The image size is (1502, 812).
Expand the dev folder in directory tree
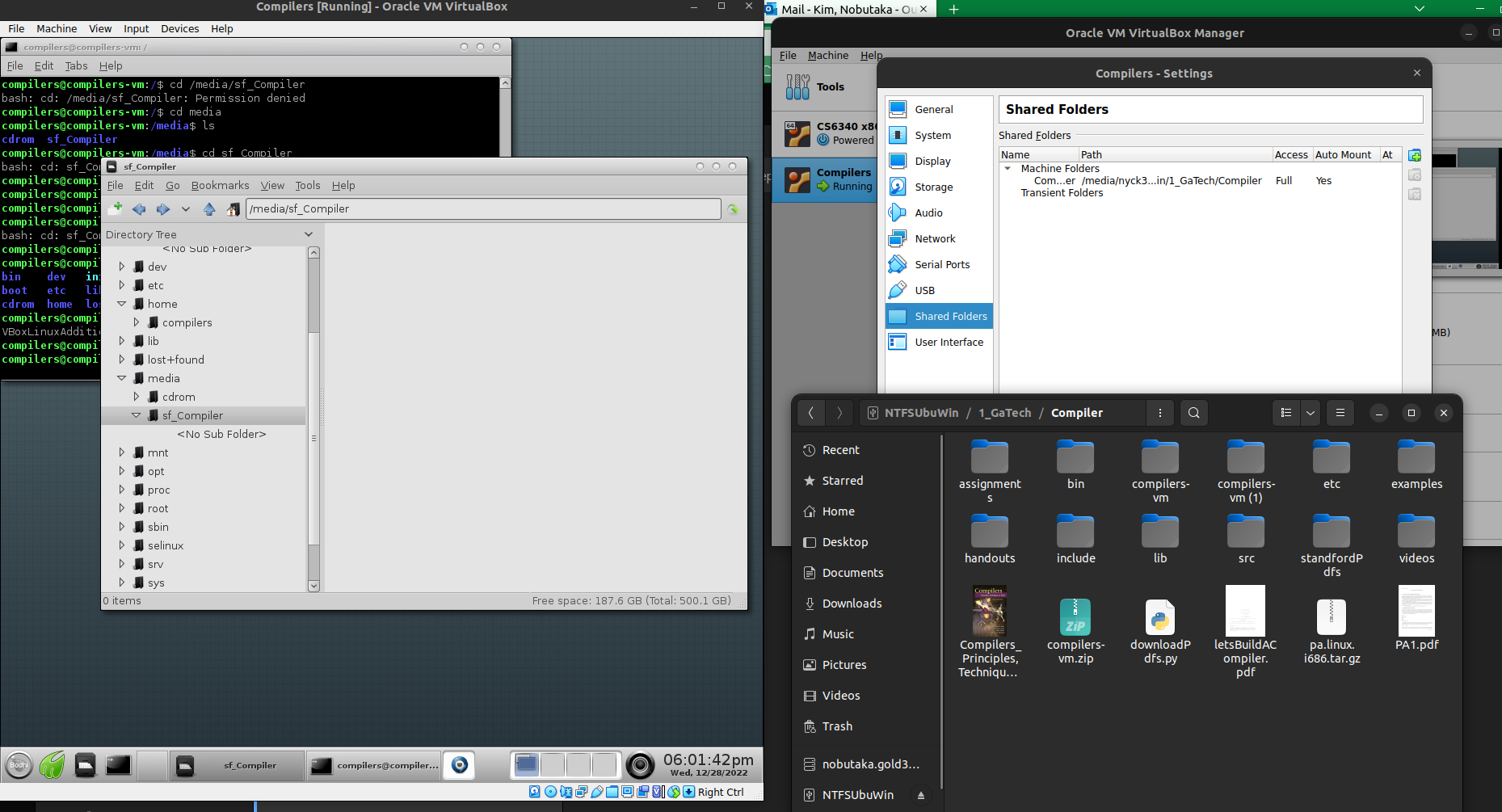(x=122, y=266)
